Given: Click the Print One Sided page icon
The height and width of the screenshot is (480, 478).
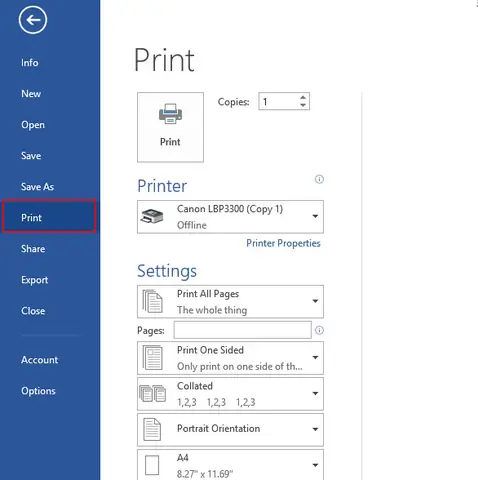Looking at the screenshot, I should pos(152,358).
